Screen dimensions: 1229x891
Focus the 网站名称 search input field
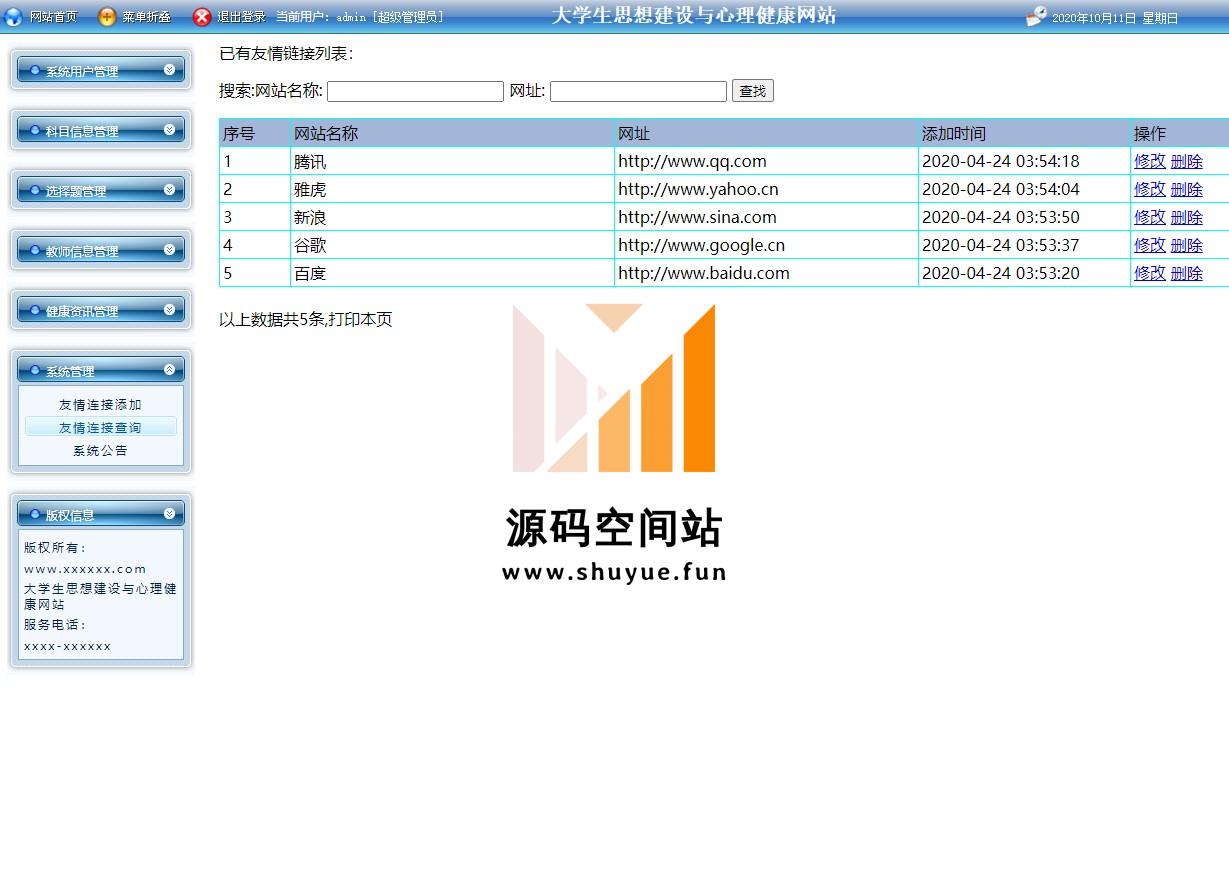tap(415, 92)
